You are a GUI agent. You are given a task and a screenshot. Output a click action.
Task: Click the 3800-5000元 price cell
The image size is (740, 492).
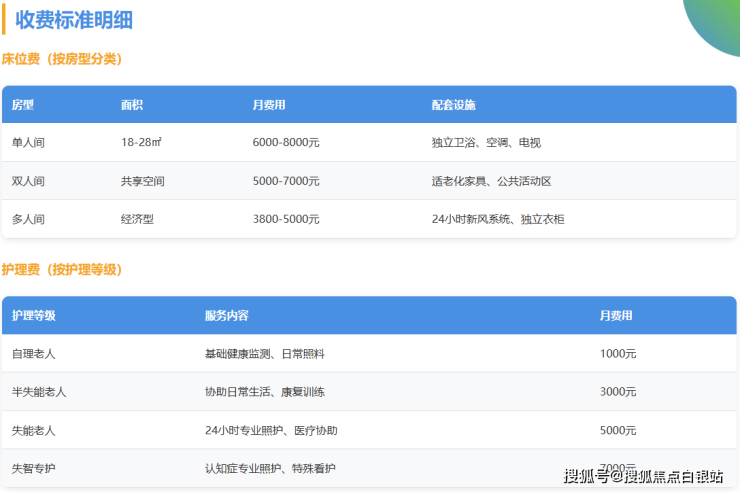tap(286, 219)
